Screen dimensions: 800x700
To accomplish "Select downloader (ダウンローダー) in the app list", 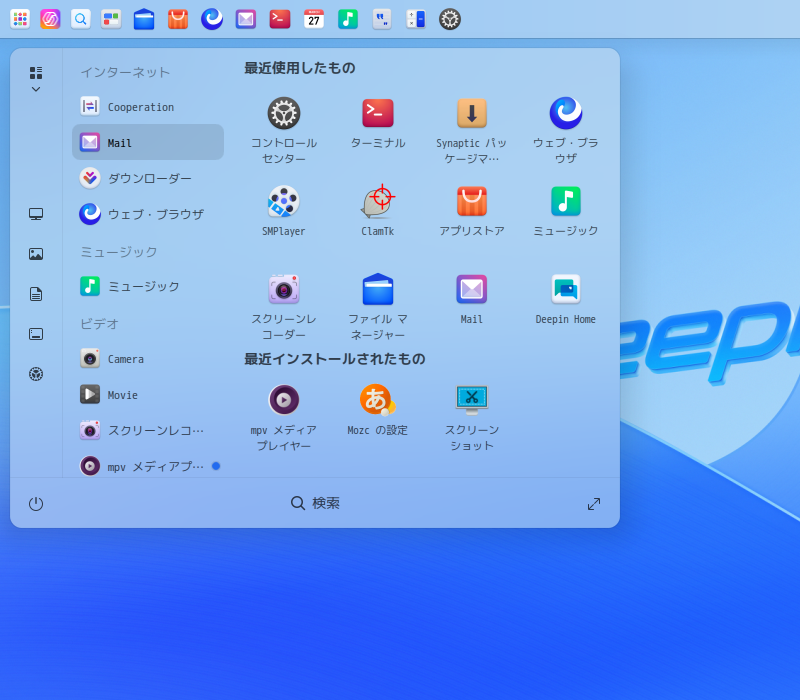I will [x=148, y=178].
